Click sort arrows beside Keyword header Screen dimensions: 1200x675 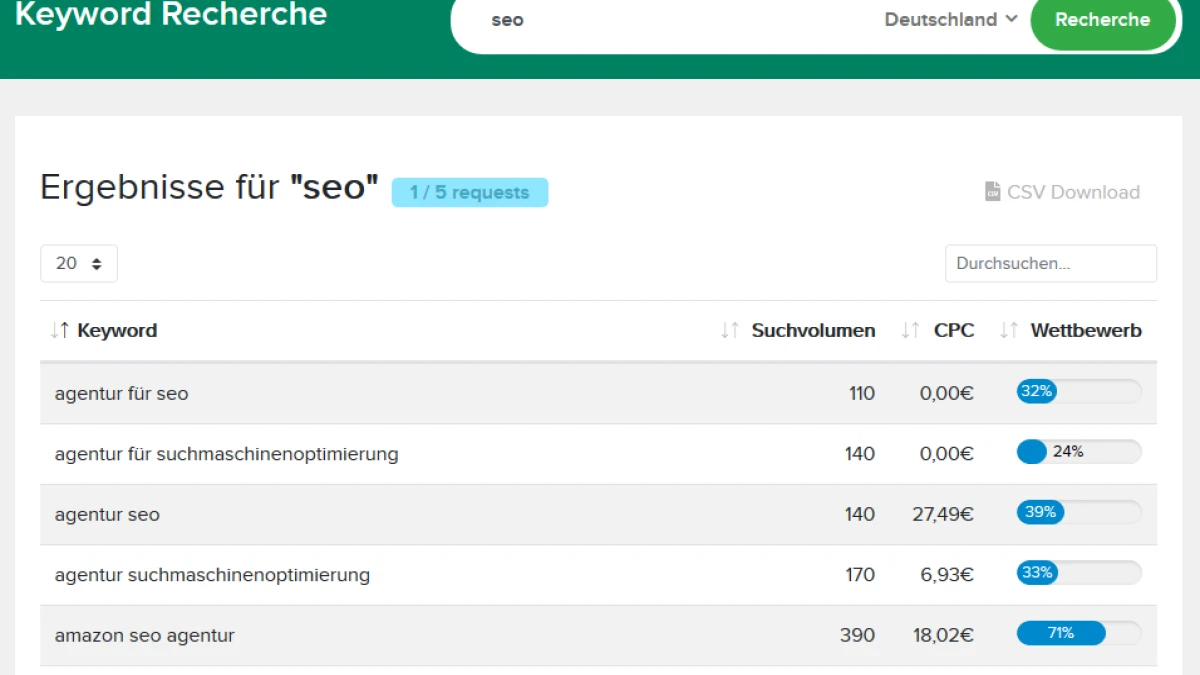point(60,330)
